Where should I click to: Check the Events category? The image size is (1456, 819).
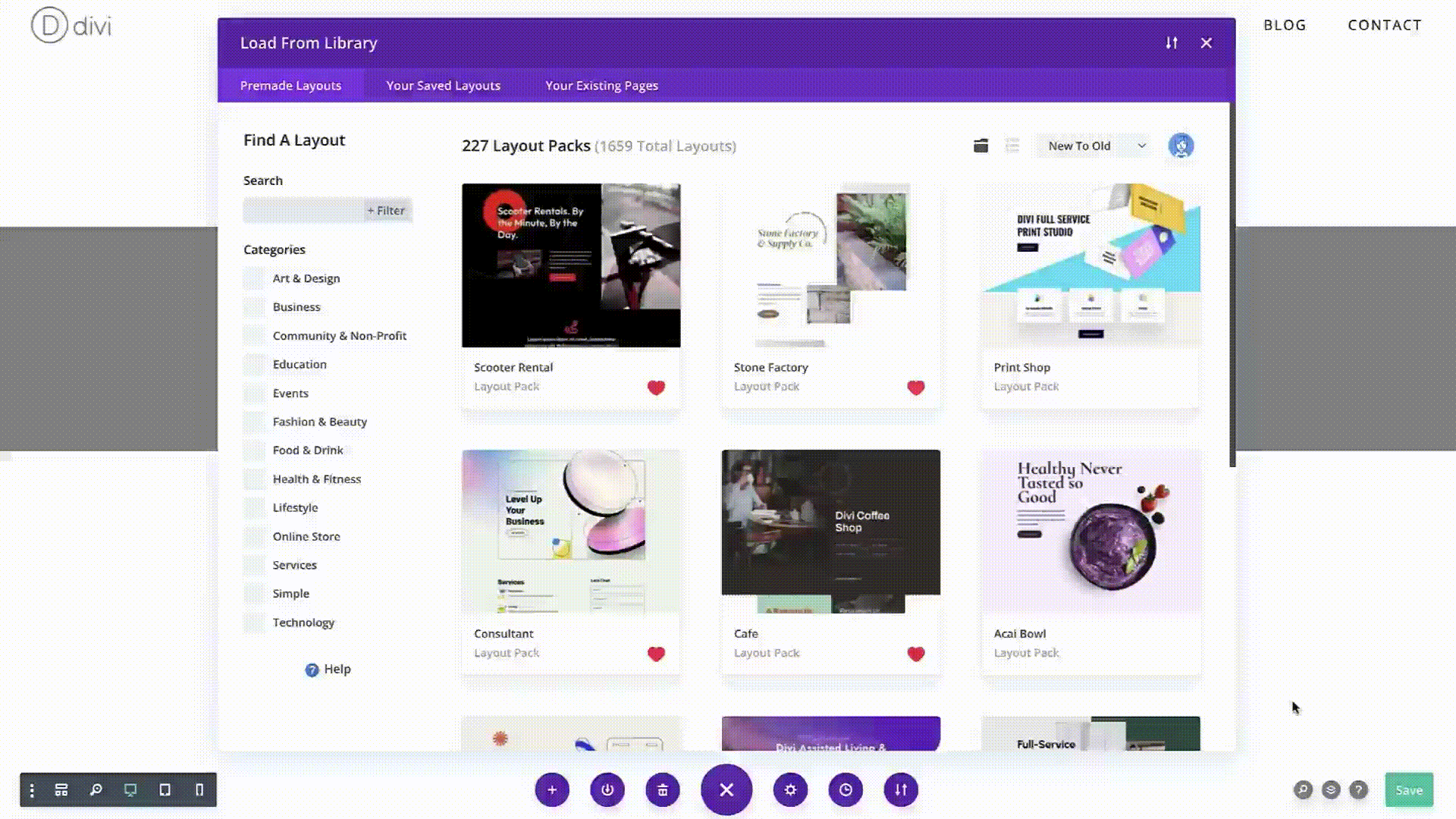pos(255,394)
